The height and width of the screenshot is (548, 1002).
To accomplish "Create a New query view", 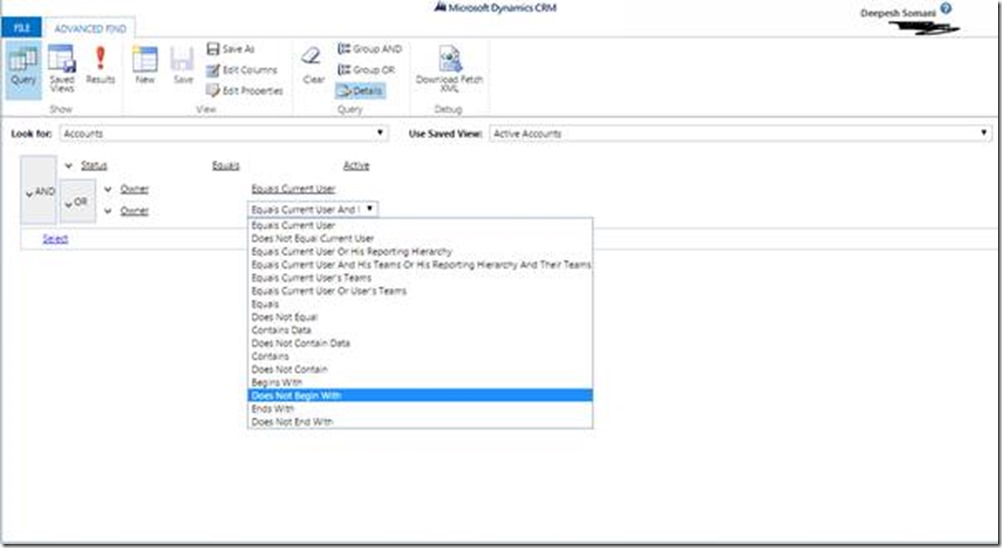I will click(x=145, y=66).
